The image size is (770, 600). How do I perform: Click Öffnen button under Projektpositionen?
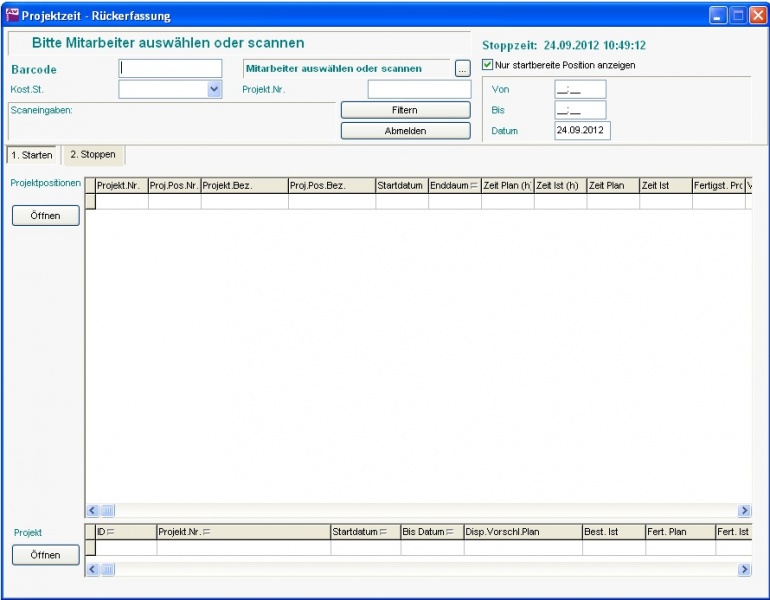[x=46, y=216]
